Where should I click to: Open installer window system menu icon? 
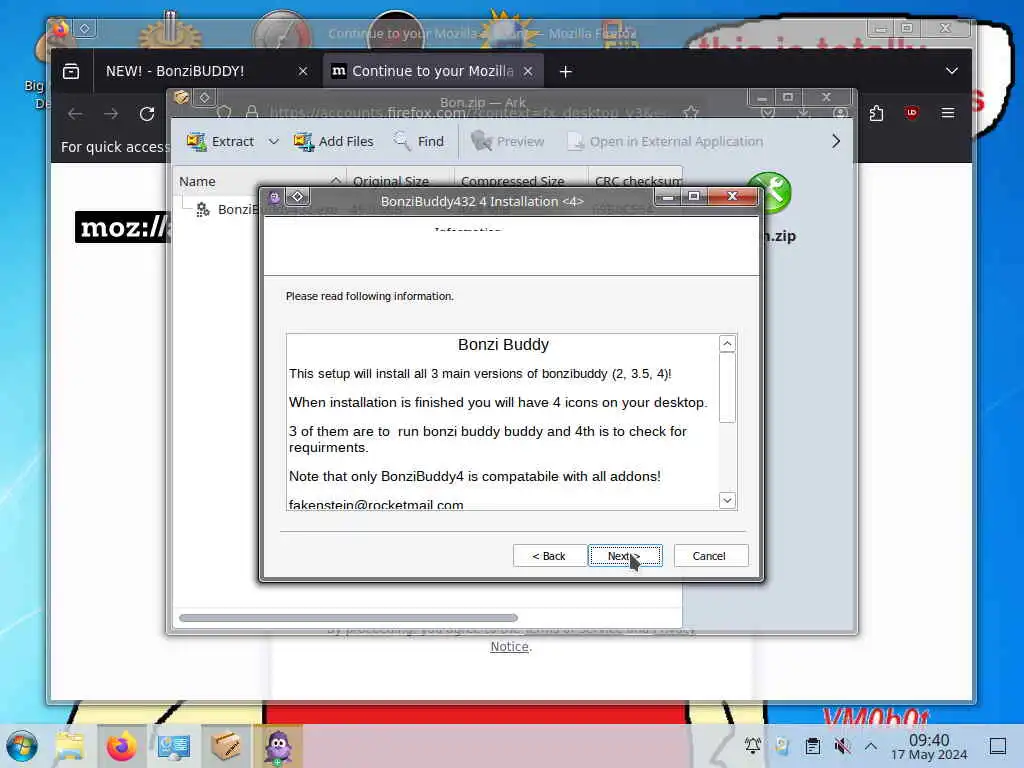tap(274, 197)
